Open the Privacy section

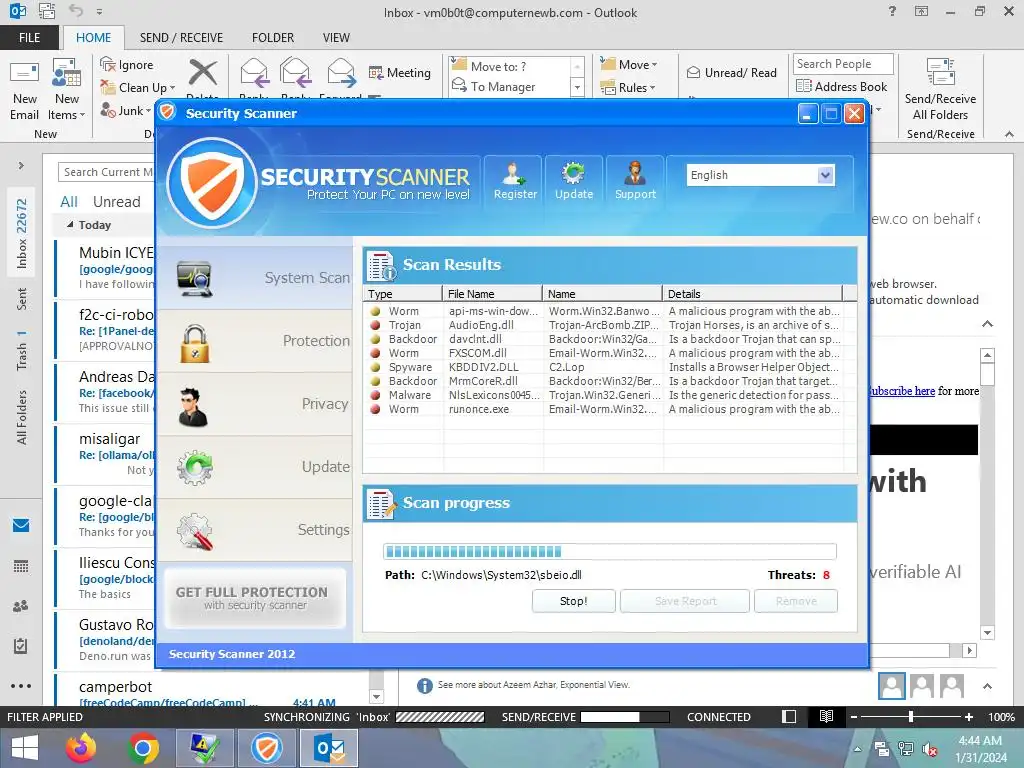(x=255, y=404)
